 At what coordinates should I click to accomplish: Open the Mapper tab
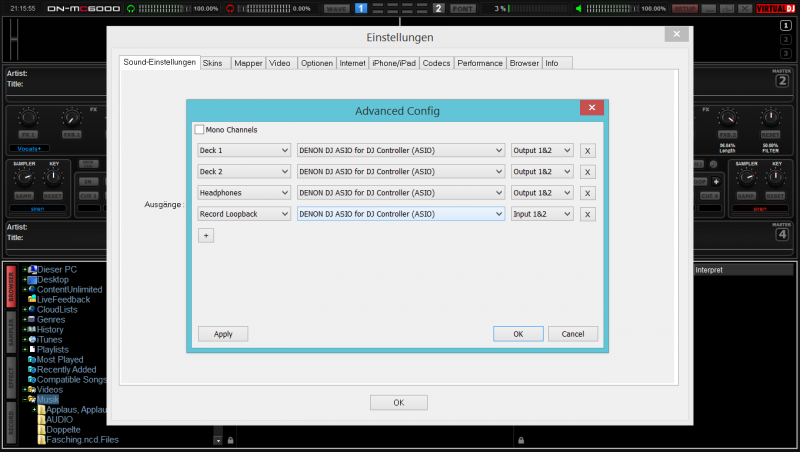click(x=248, y=63)
